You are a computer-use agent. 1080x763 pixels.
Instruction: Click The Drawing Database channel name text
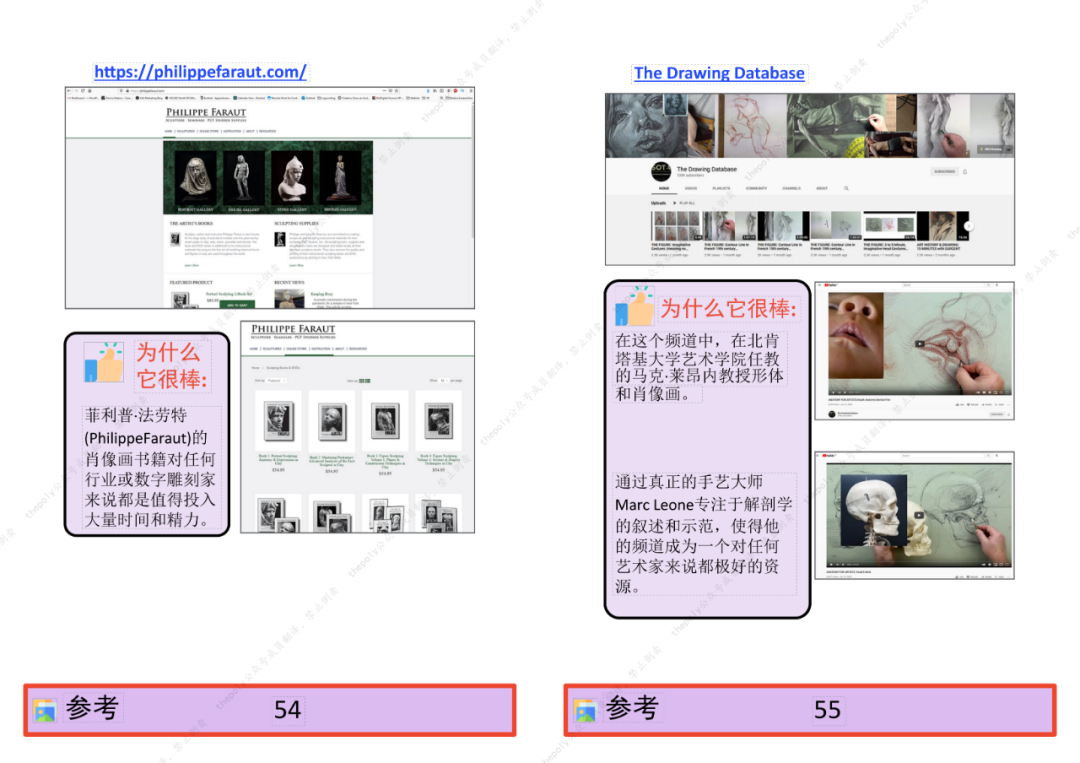[x=707, y=169]
